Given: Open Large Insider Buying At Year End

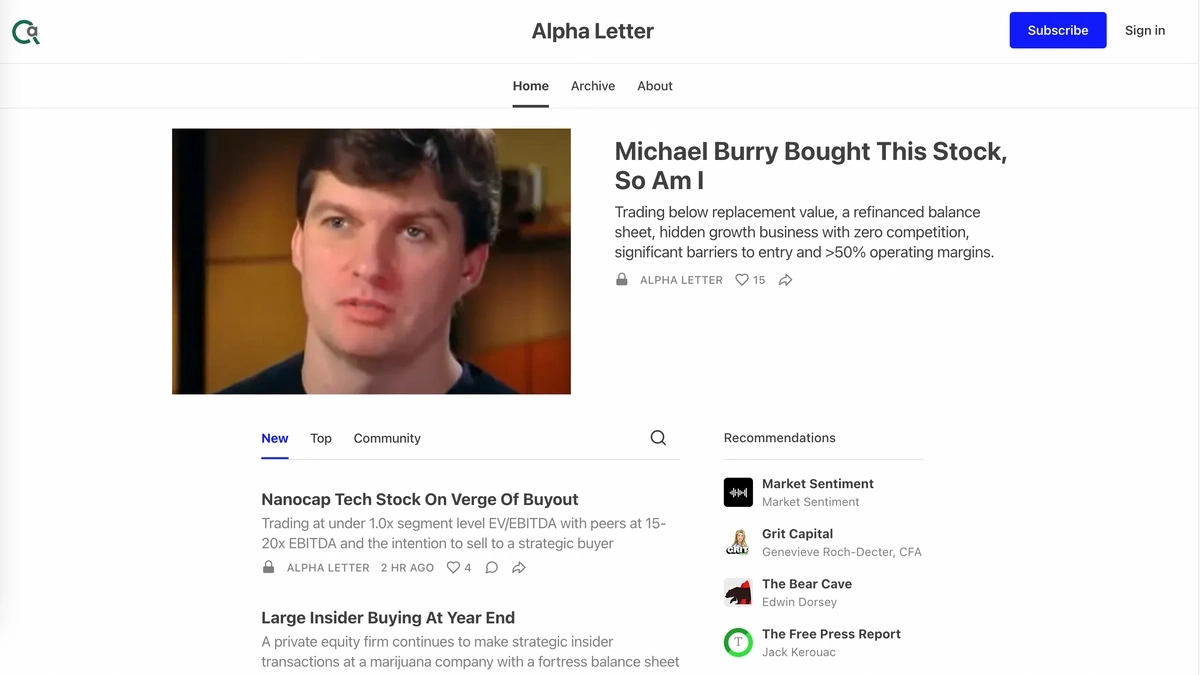Looking at the screenshot, I should (x=388, y=618).
